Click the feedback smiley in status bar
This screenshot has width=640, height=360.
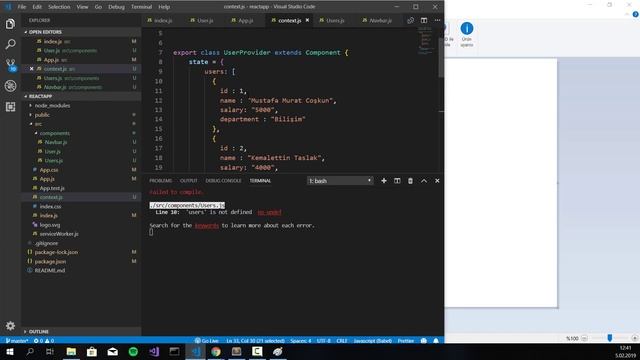pyautogui.click(x=424, y=340)
